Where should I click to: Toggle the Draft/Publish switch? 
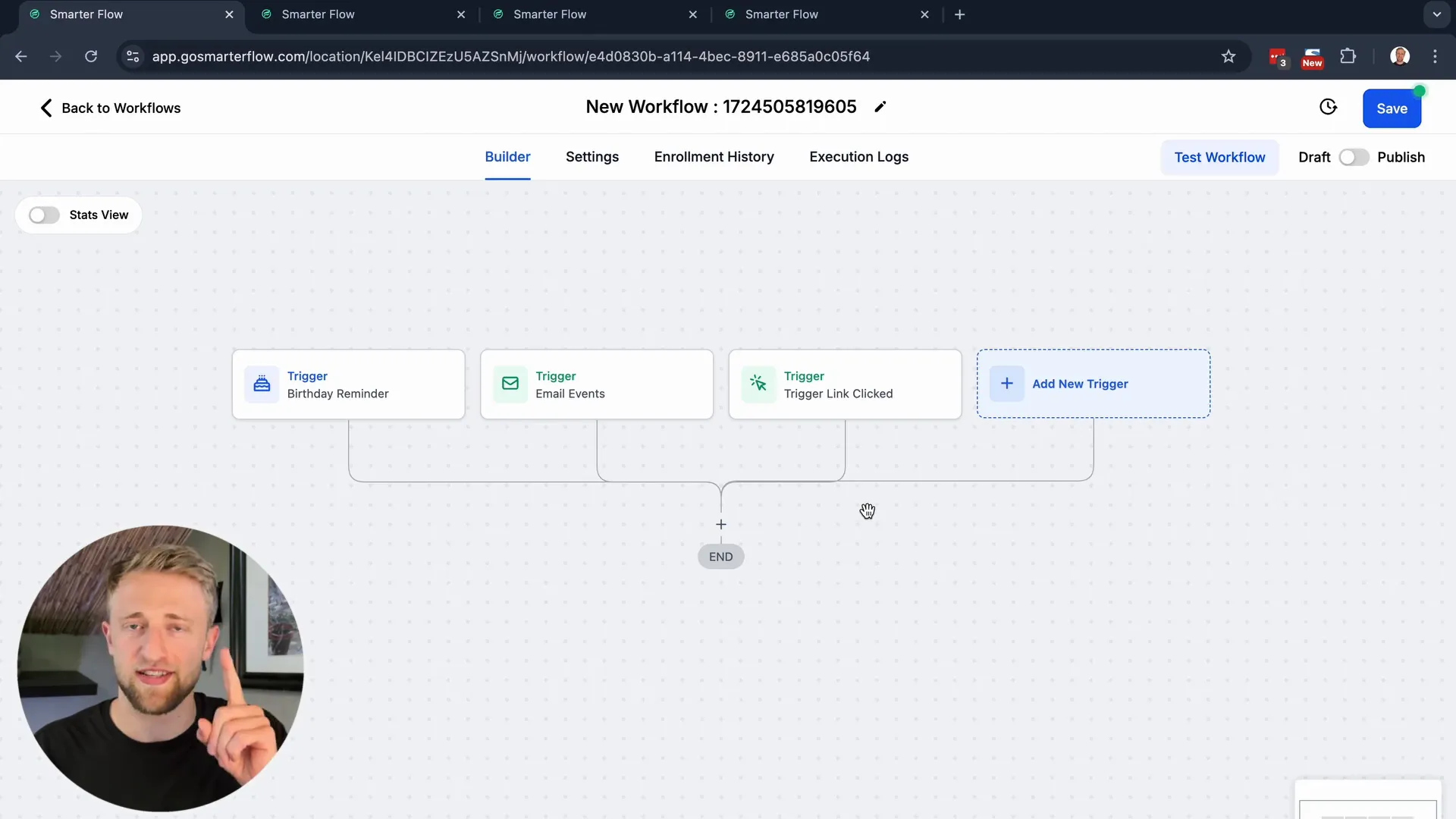[x=1354, y=157]
